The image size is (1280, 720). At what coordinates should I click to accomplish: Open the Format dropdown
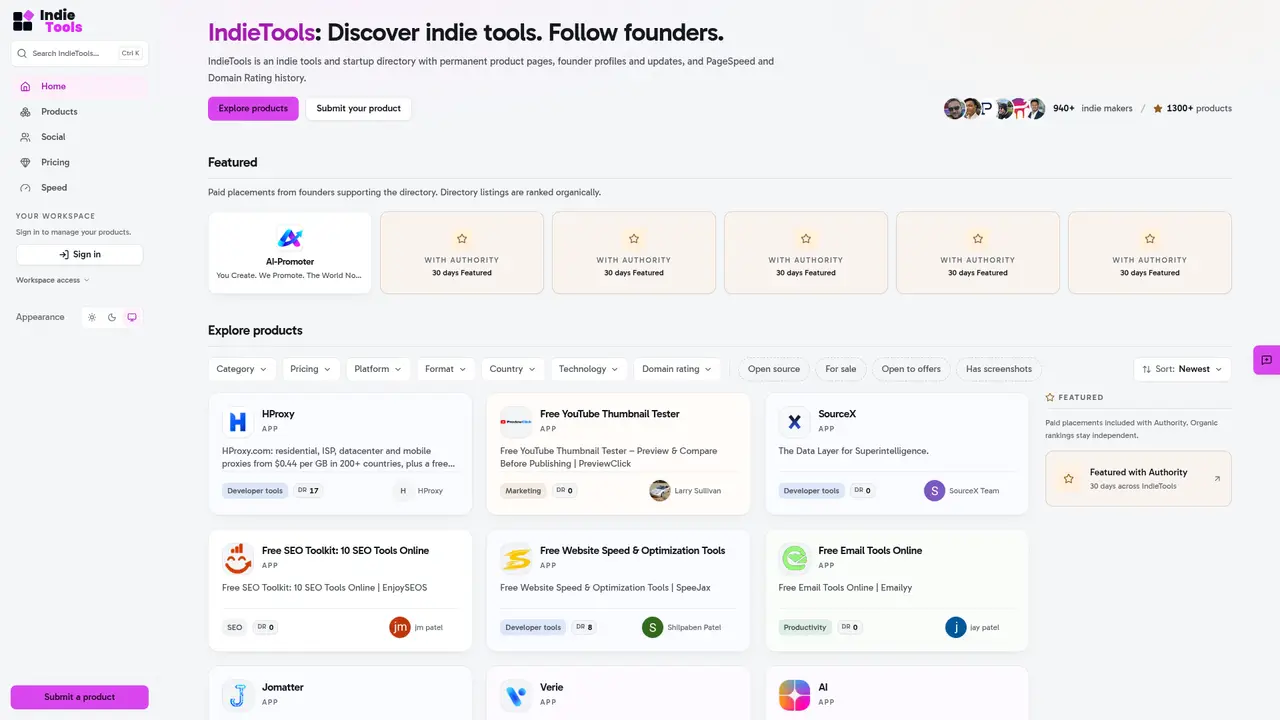[x=446, y=369]
